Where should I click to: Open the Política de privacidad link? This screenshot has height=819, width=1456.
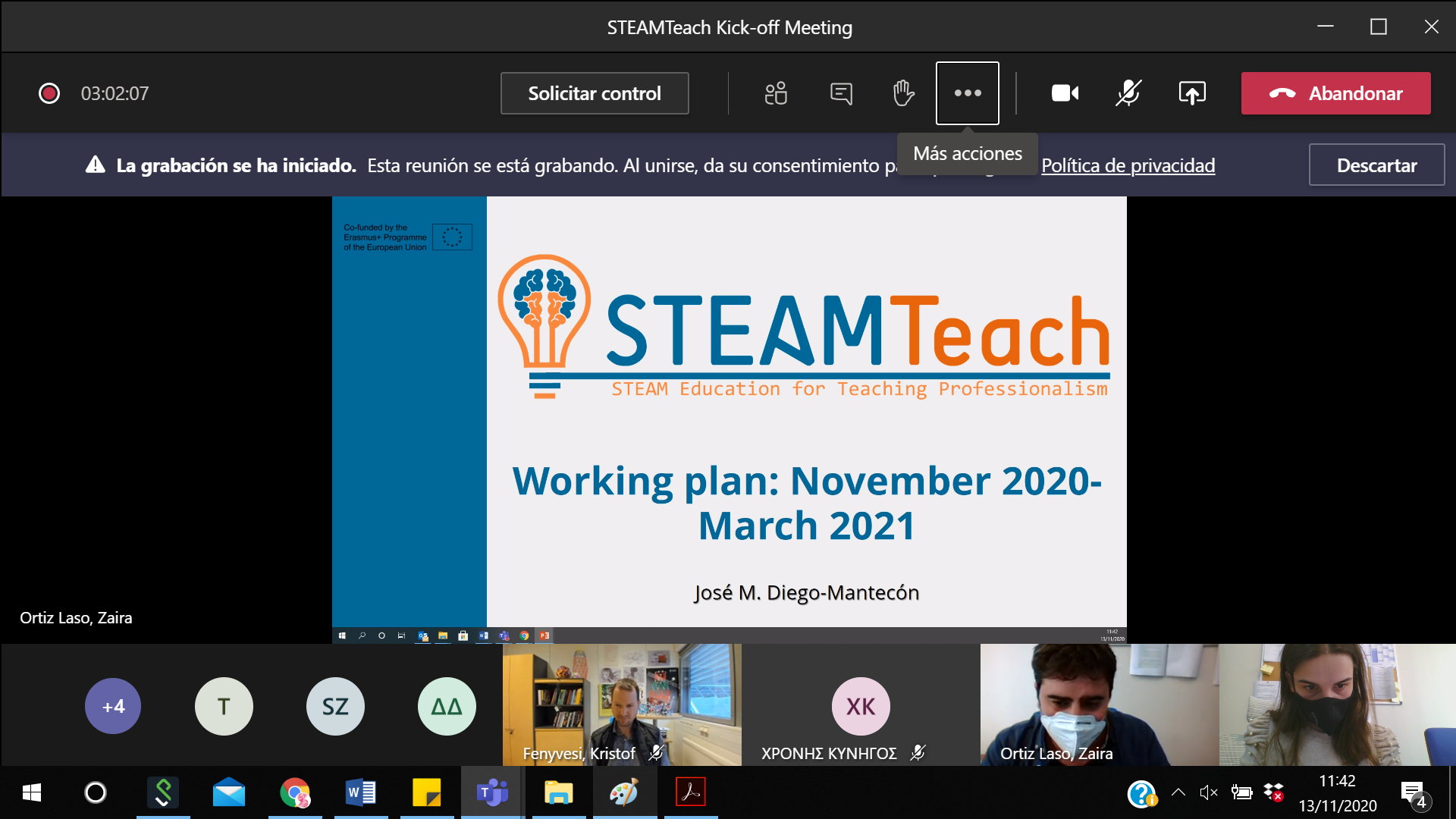click(x=1128, y=165)
